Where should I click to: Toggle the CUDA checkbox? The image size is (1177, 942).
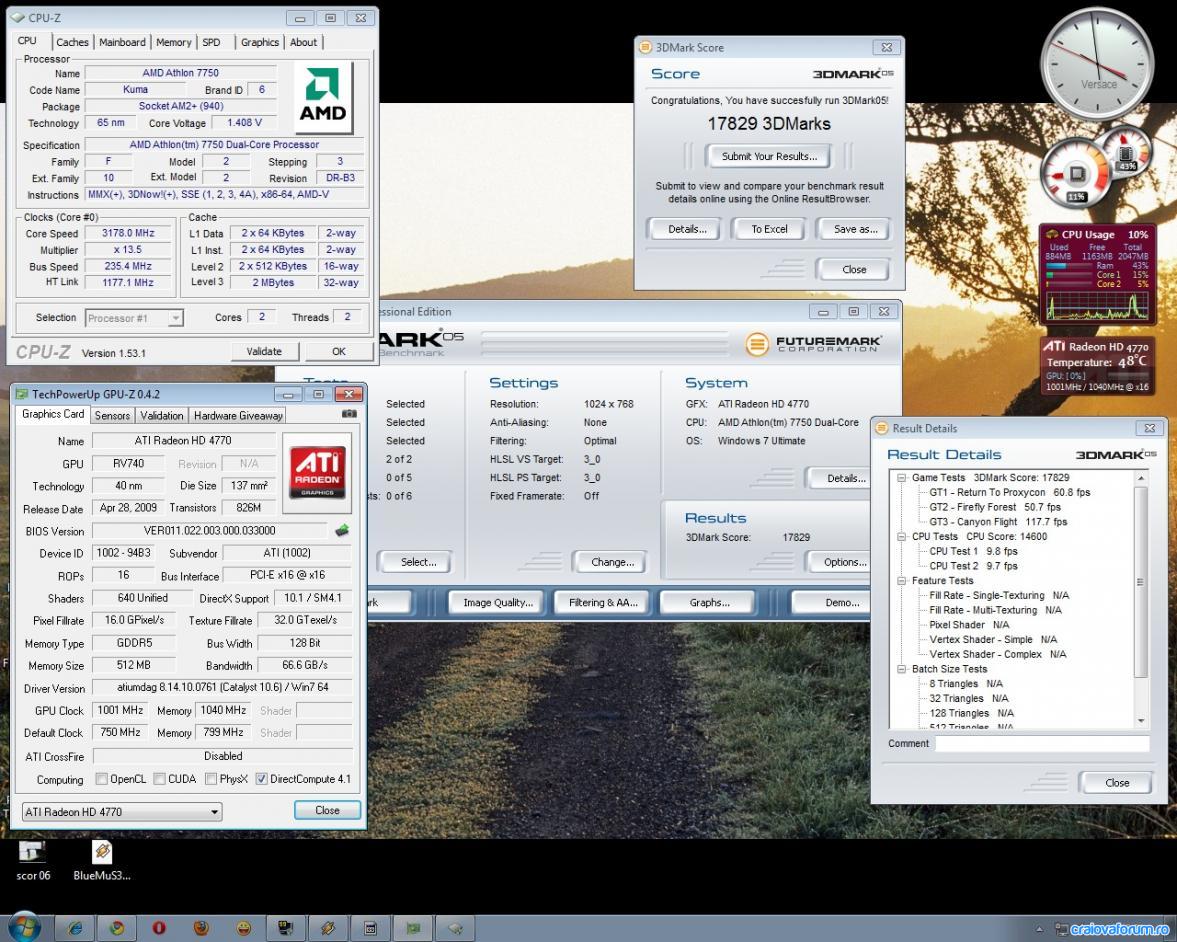159,778
